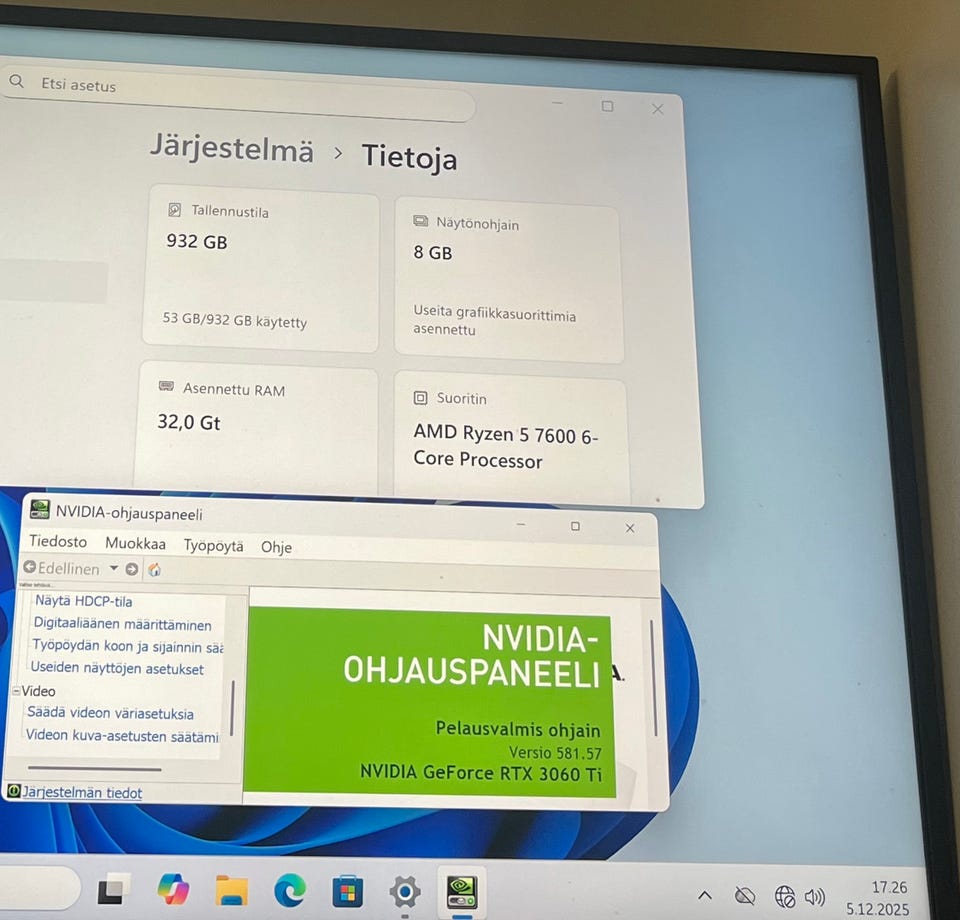Open File Explorer from the taskbar

coord(231,891)
